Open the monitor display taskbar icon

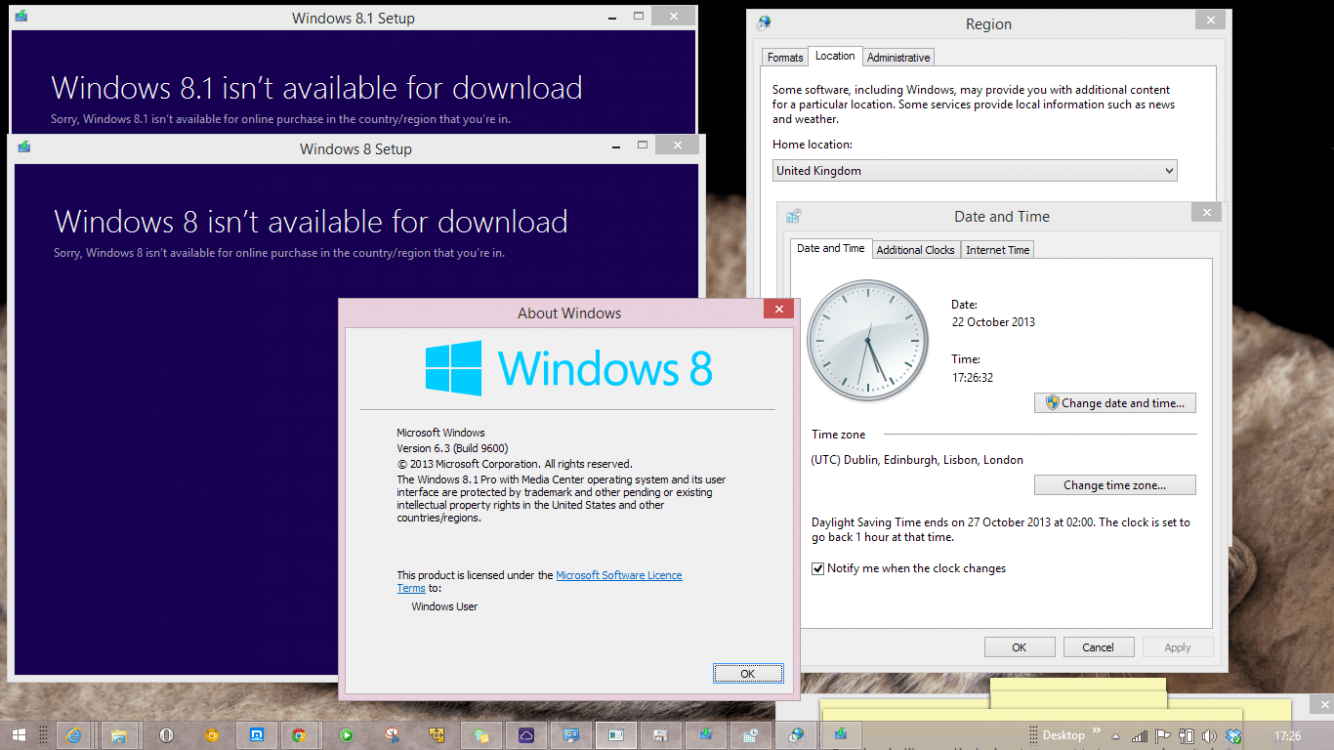571,735
